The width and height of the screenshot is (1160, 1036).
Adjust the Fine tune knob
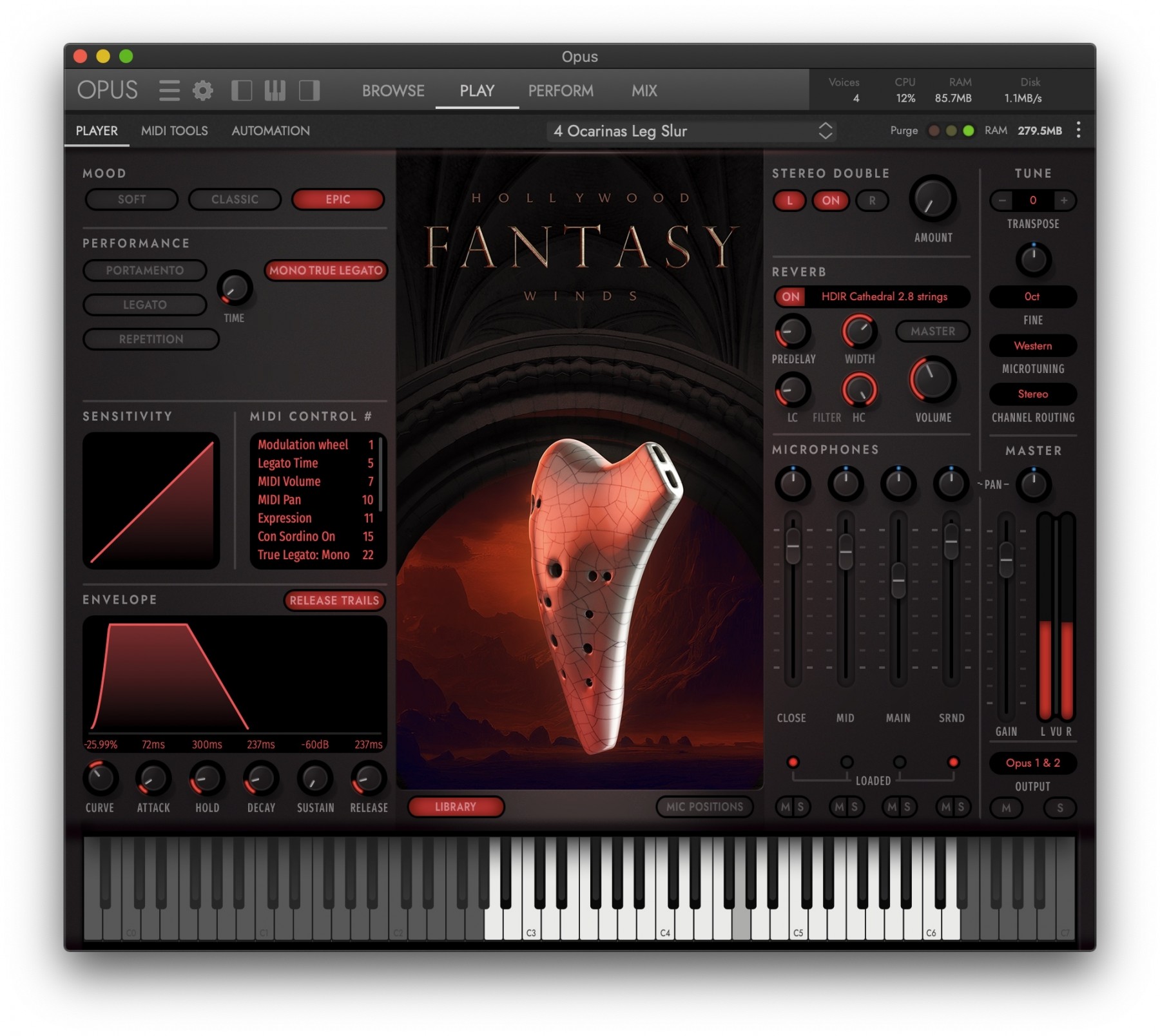[x=1034, y=260]
